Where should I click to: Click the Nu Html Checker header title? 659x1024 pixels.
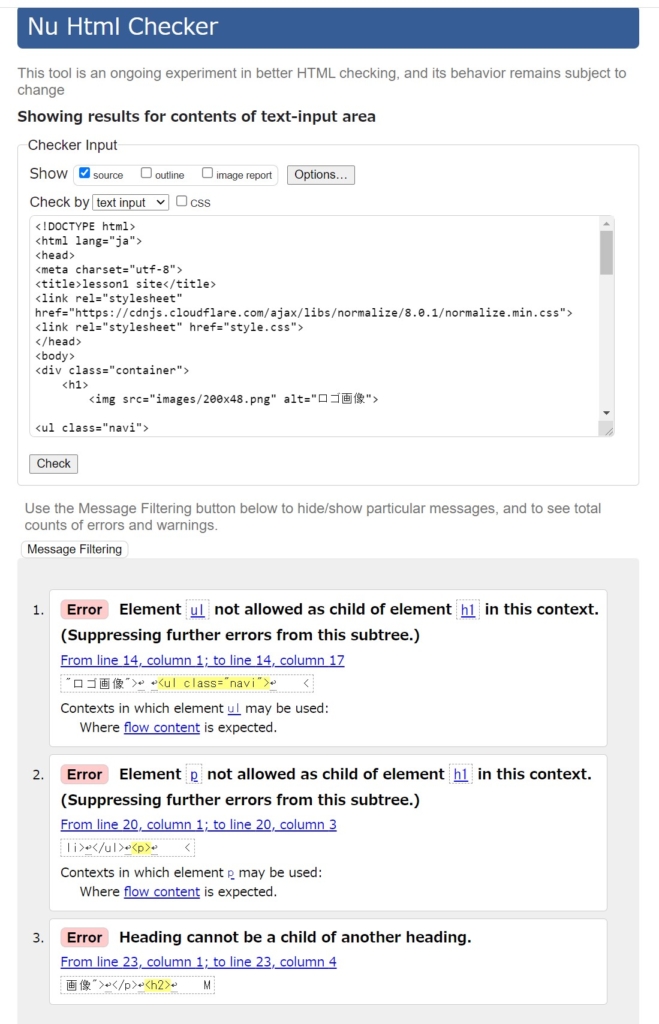[x=123, y=27]
